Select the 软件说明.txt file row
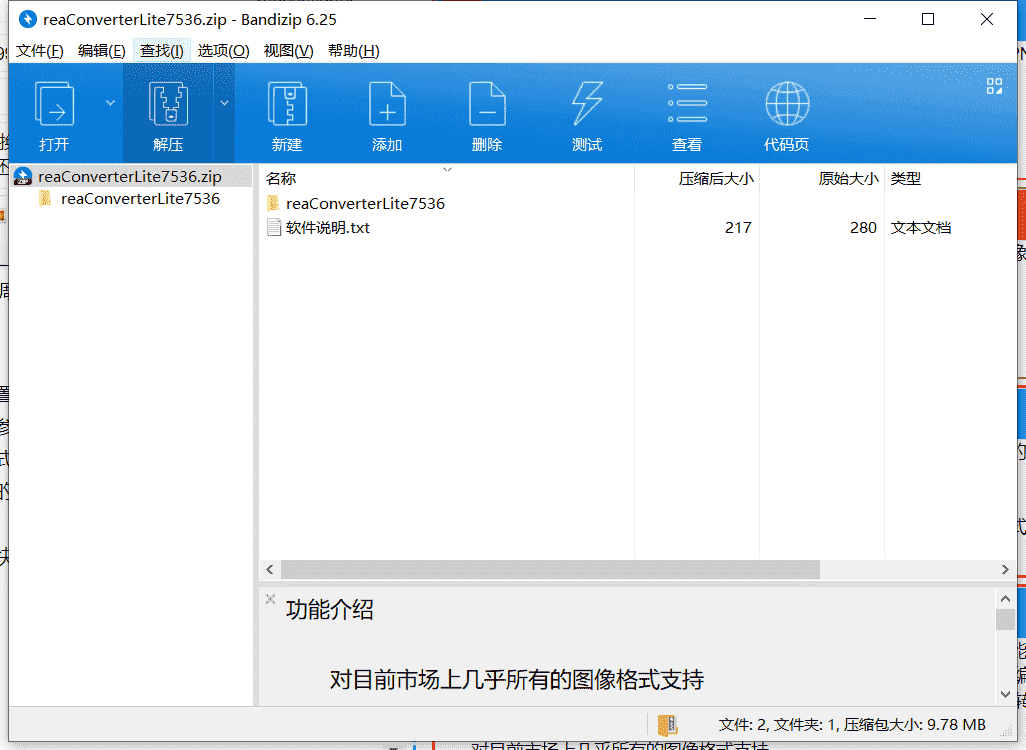This screenshot has height=750, width=1026. tap(638, 228)
